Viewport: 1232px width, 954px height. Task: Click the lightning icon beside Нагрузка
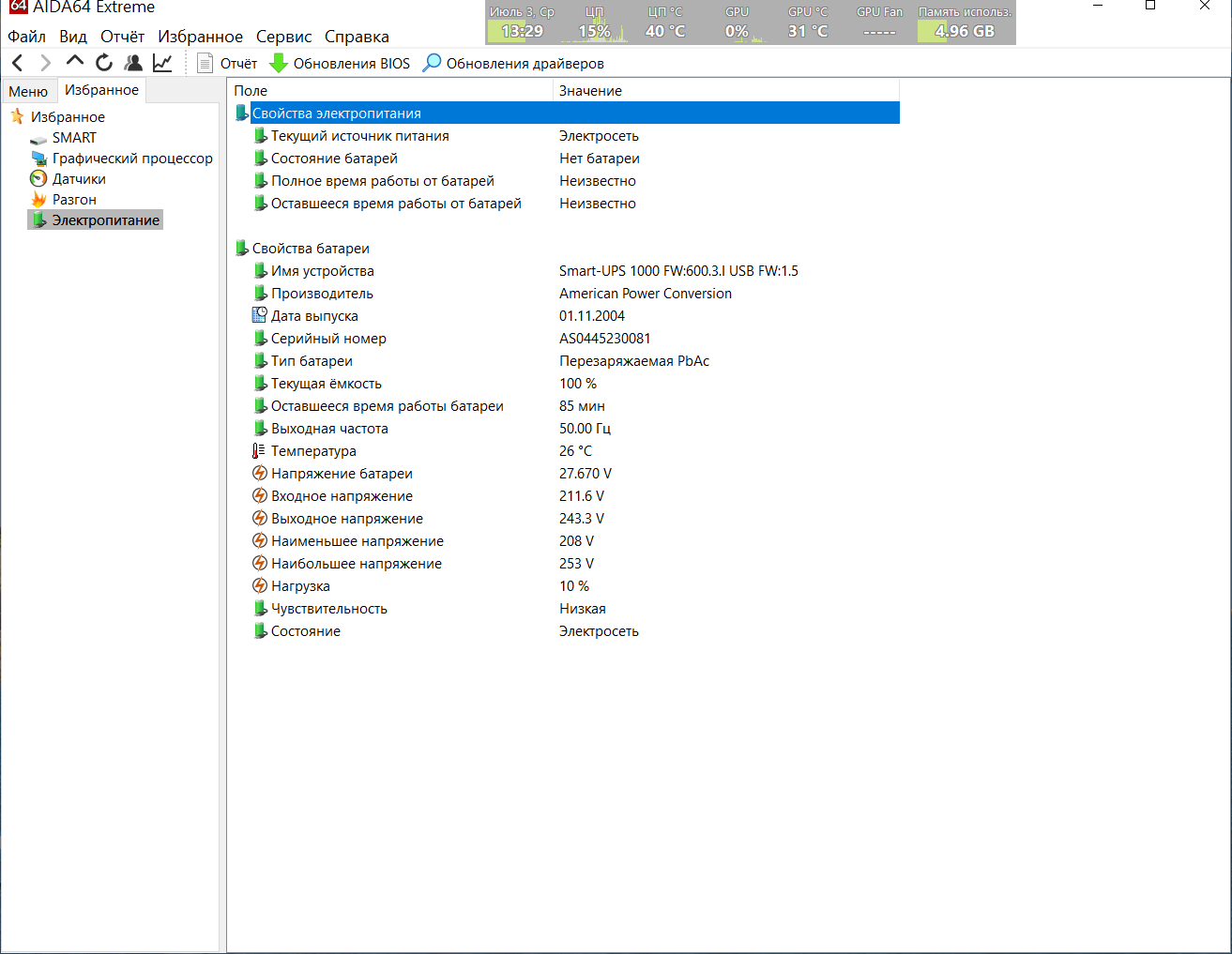(260, 586)
